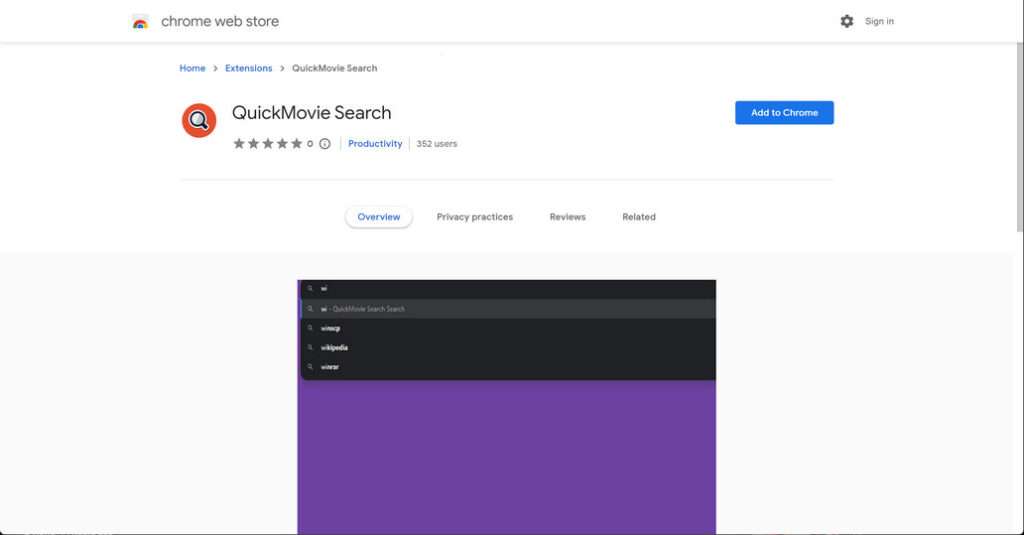Image resolution: width=1024 pixels, height=535 pixels.
Task: Click the QuickMovie Search extension icon
Action: point(199,120)
